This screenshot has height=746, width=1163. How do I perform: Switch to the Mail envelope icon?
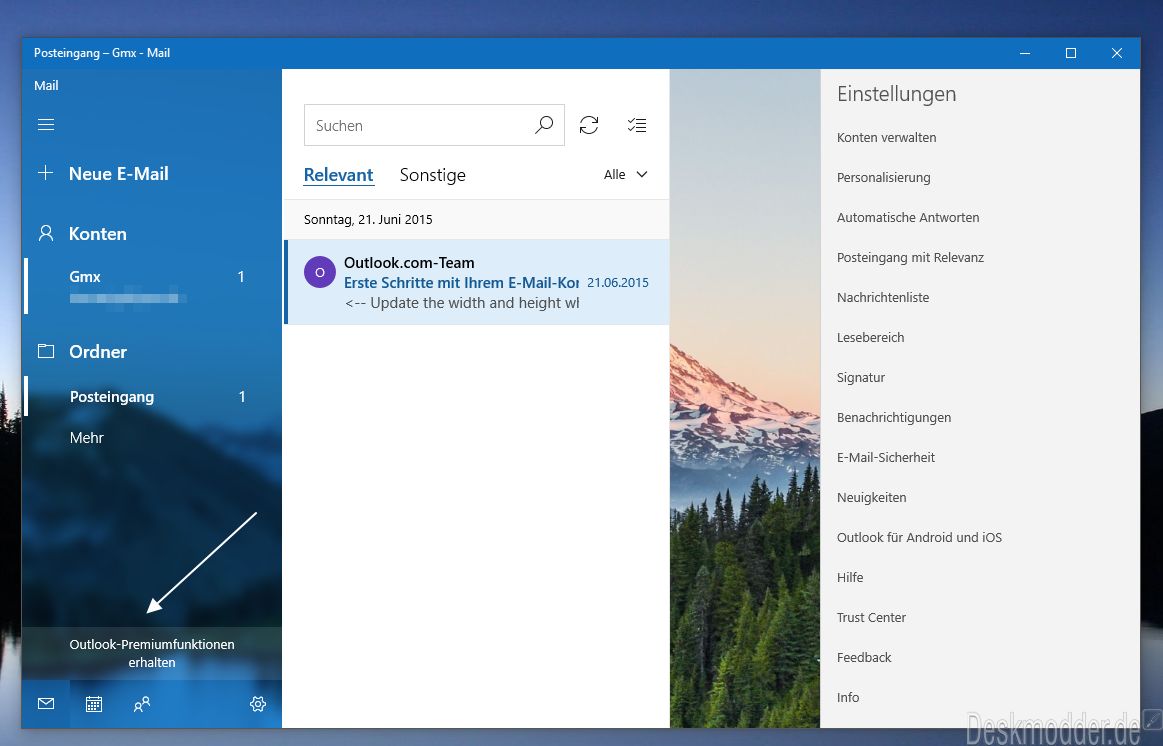tap(46, 704)
